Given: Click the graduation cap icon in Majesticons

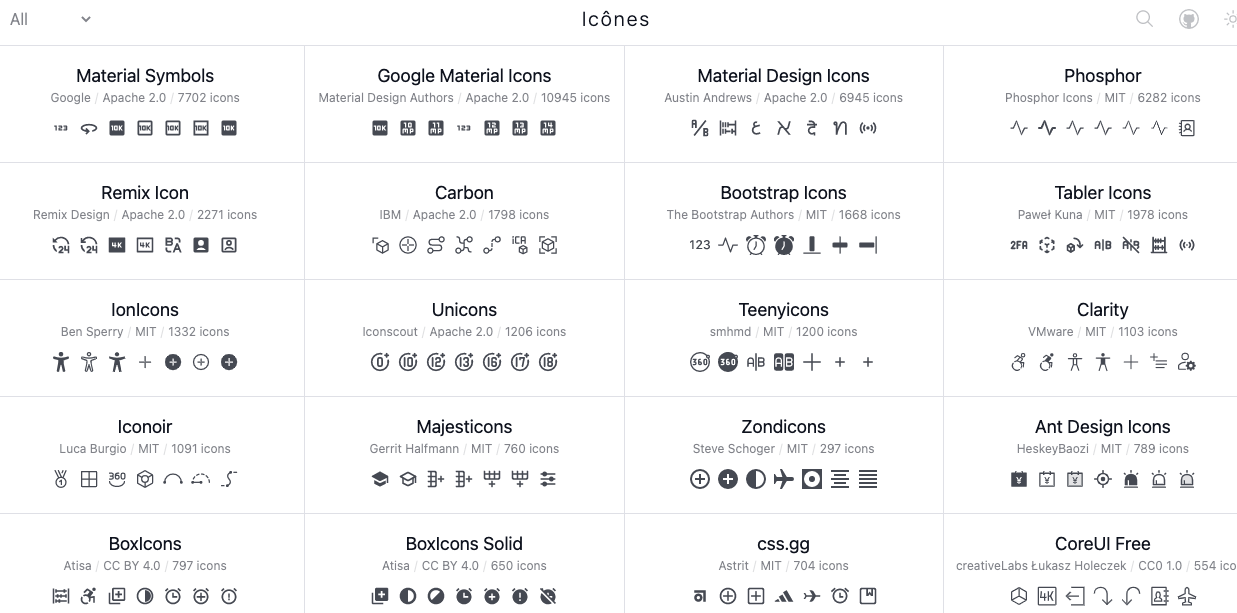Looking at the screenshot, I should click(380, 480).
